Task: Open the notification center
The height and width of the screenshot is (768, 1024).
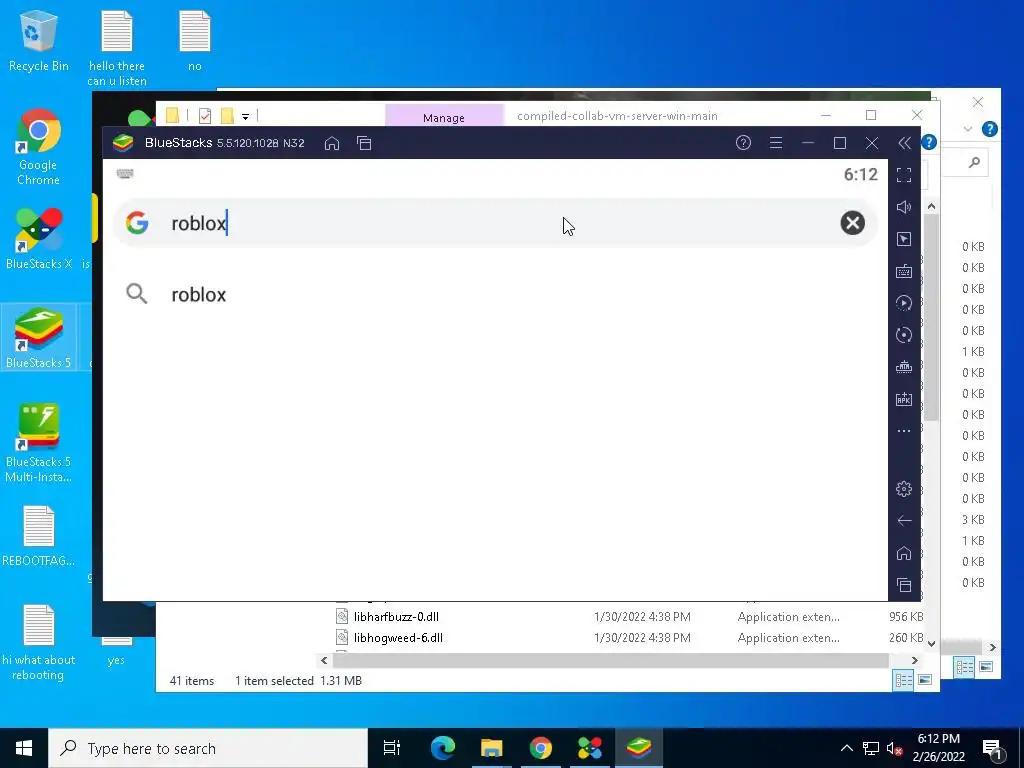Action: [x=992, y=748]
